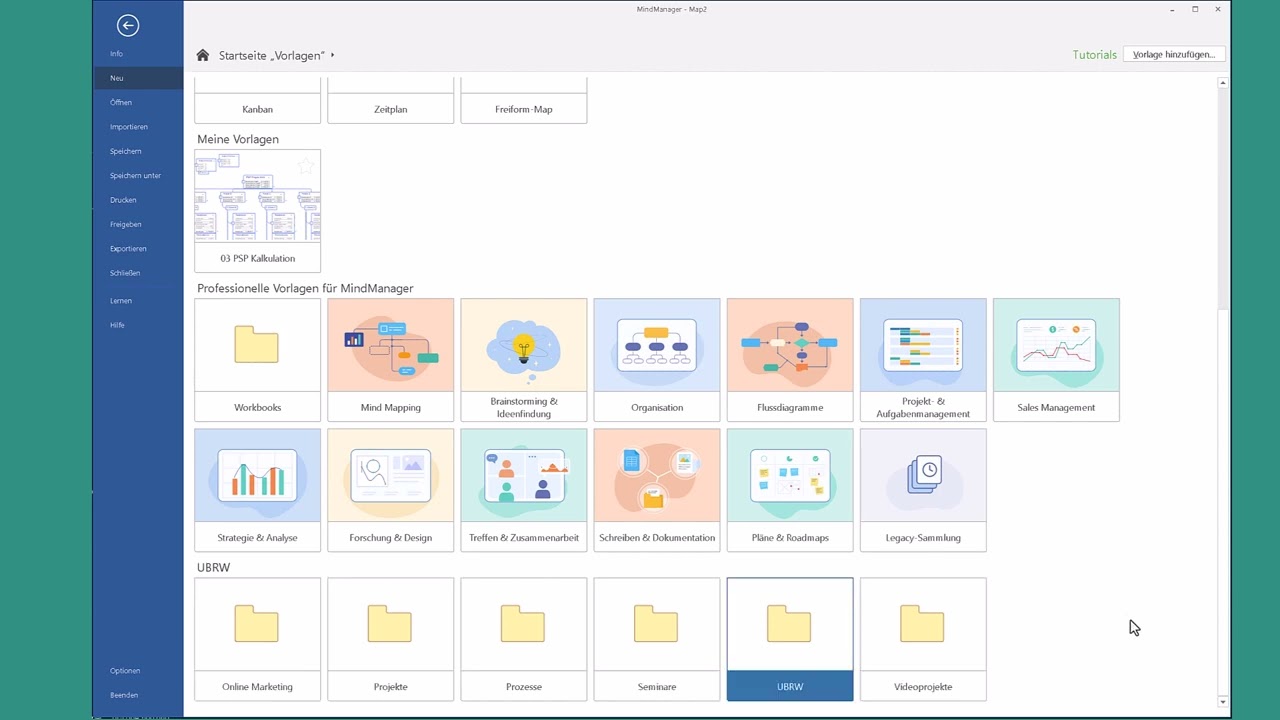Open the Projekte folder
1280x720 pixels.
390,639
